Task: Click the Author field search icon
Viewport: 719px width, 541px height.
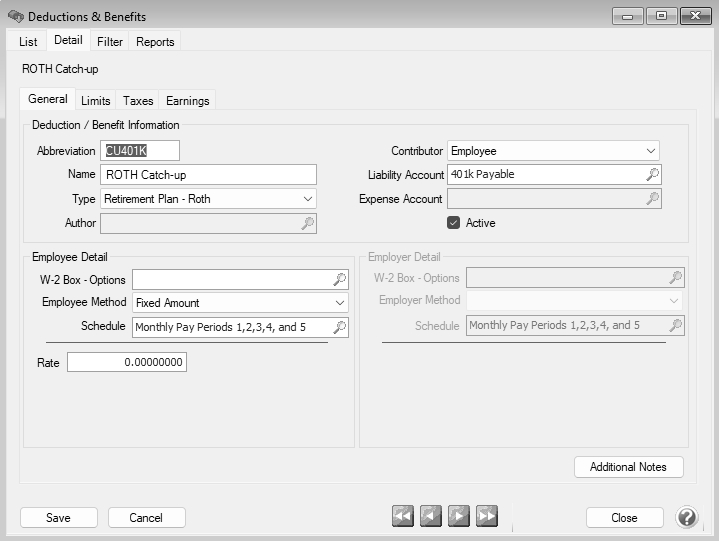Action: click(308, 223)
